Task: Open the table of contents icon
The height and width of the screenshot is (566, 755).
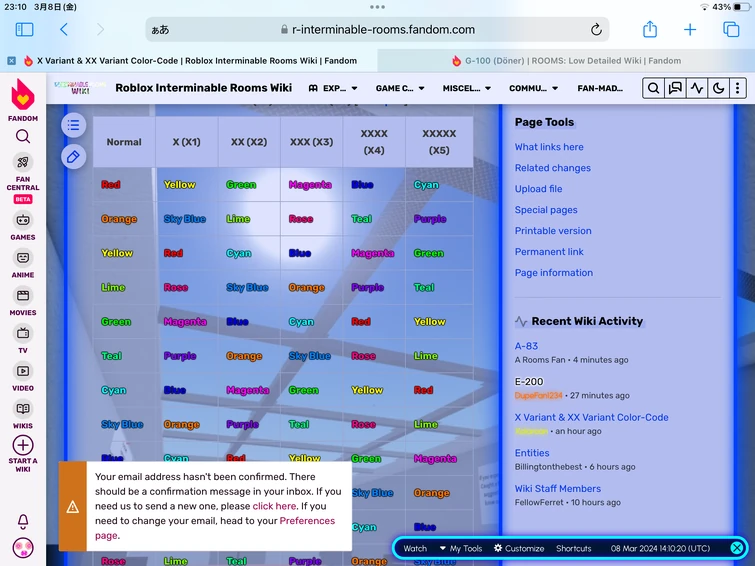Action: (74, 125)
